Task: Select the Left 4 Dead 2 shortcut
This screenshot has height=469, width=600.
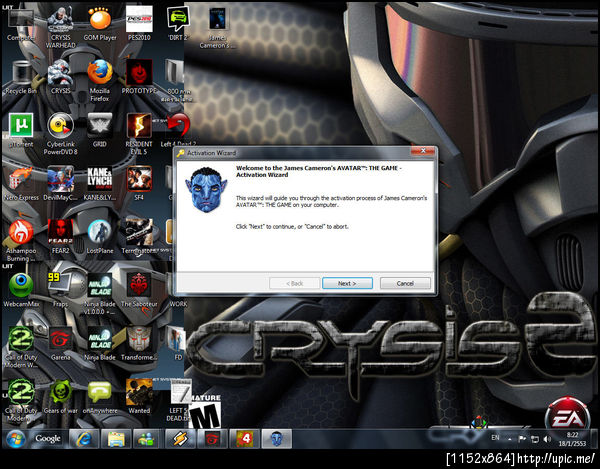Action: (x=178, y=129)
